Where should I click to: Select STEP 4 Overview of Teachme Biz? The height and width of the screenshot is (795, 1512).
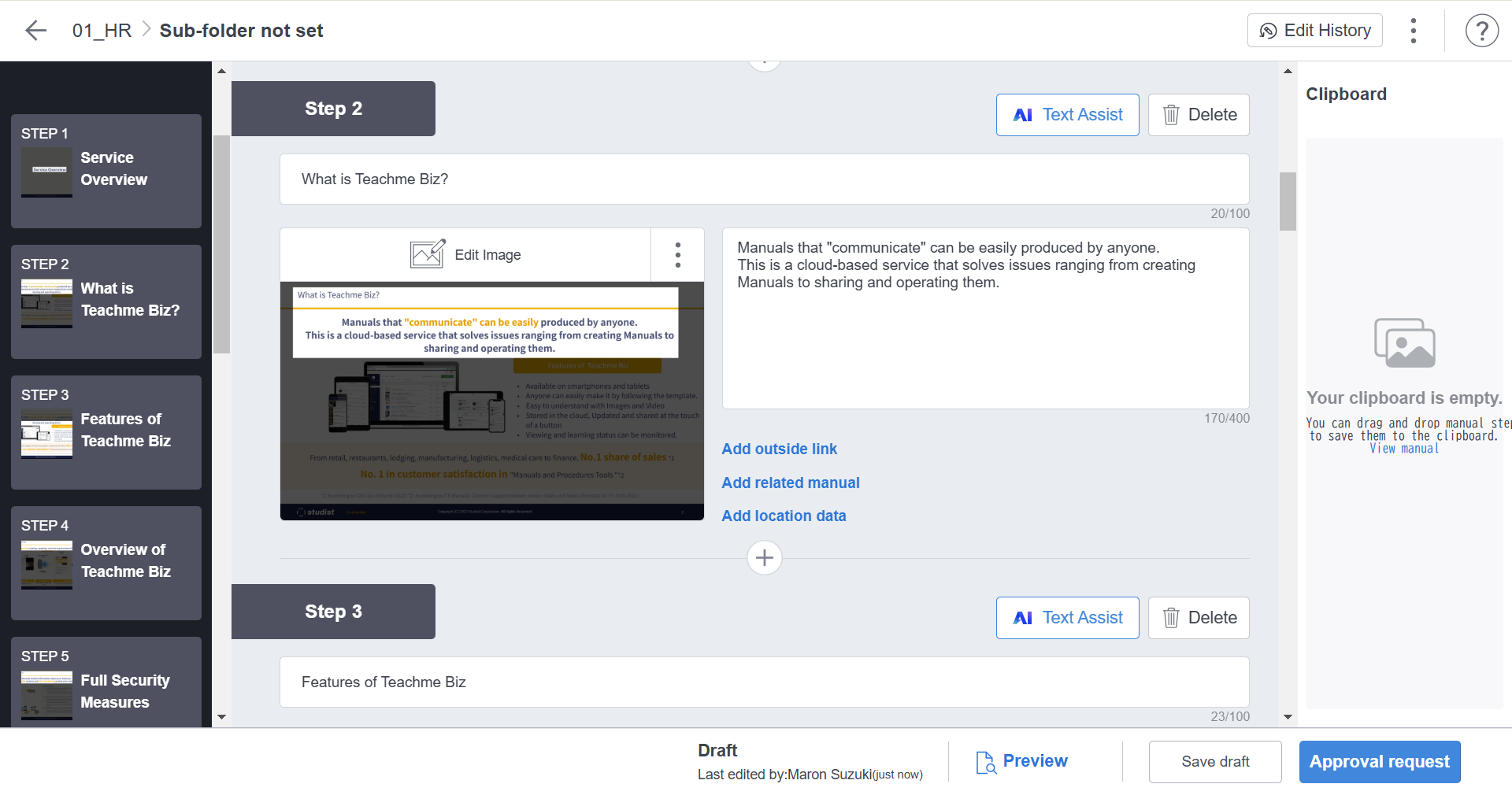pos(106,563)
